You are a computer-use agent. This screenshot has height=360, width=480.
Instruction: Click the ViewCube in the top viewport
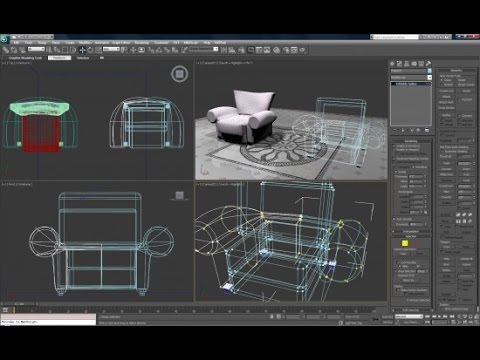[x=180, y=74]
